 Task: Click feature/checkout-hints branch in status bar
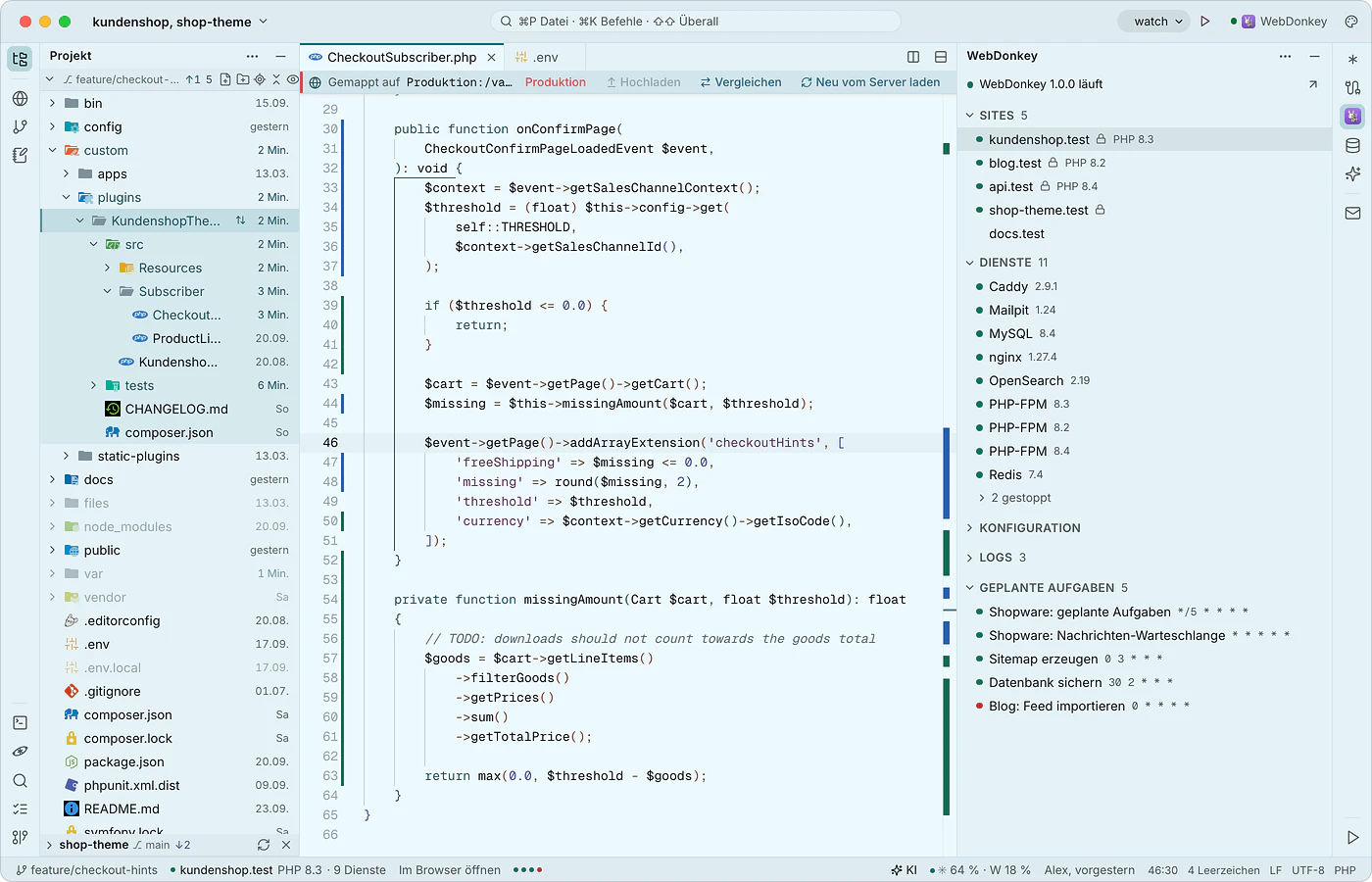coord(86,870)
